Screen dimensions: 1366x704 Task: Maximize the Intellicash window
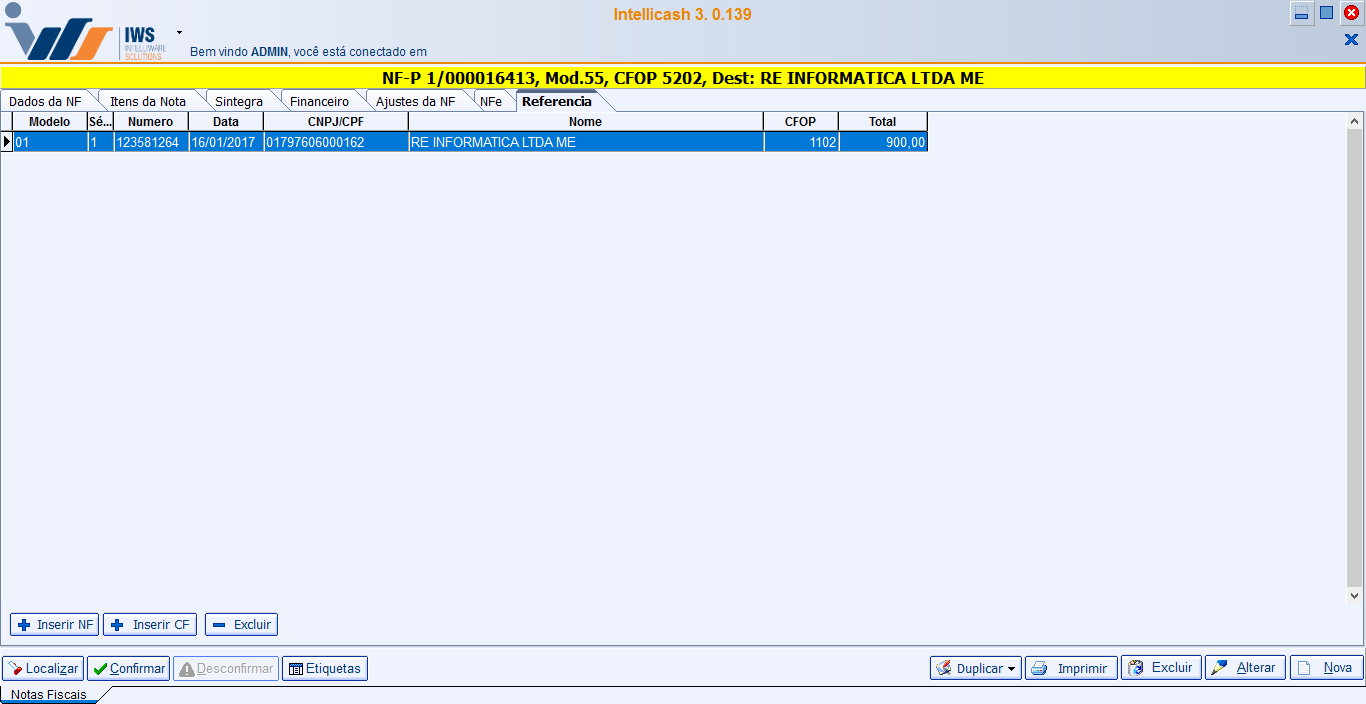pyautogui.click(x=1327, y=13)
